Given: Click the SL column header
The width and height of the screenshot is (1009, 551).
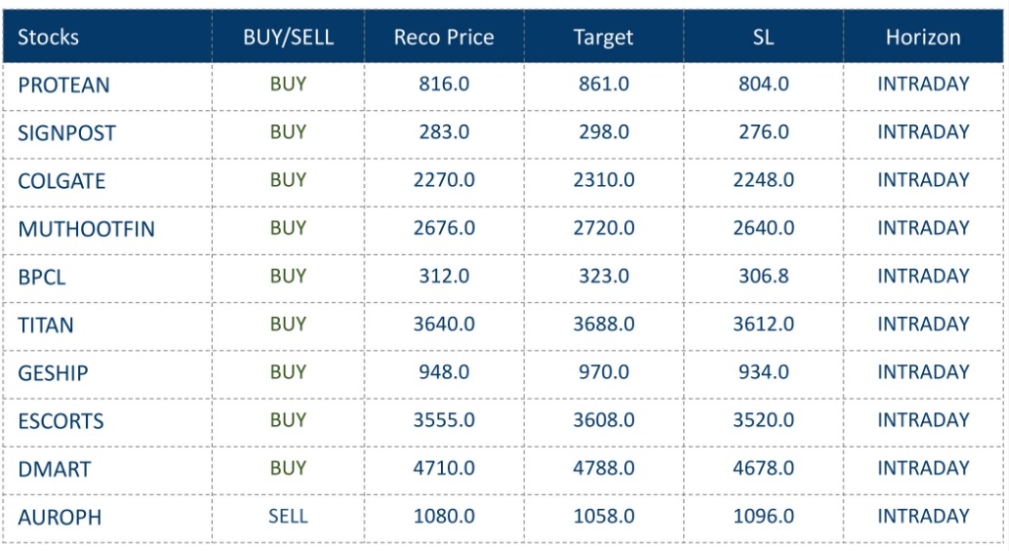Looking at the screenshot, I should pyautogui.click(x=763, y=37).
